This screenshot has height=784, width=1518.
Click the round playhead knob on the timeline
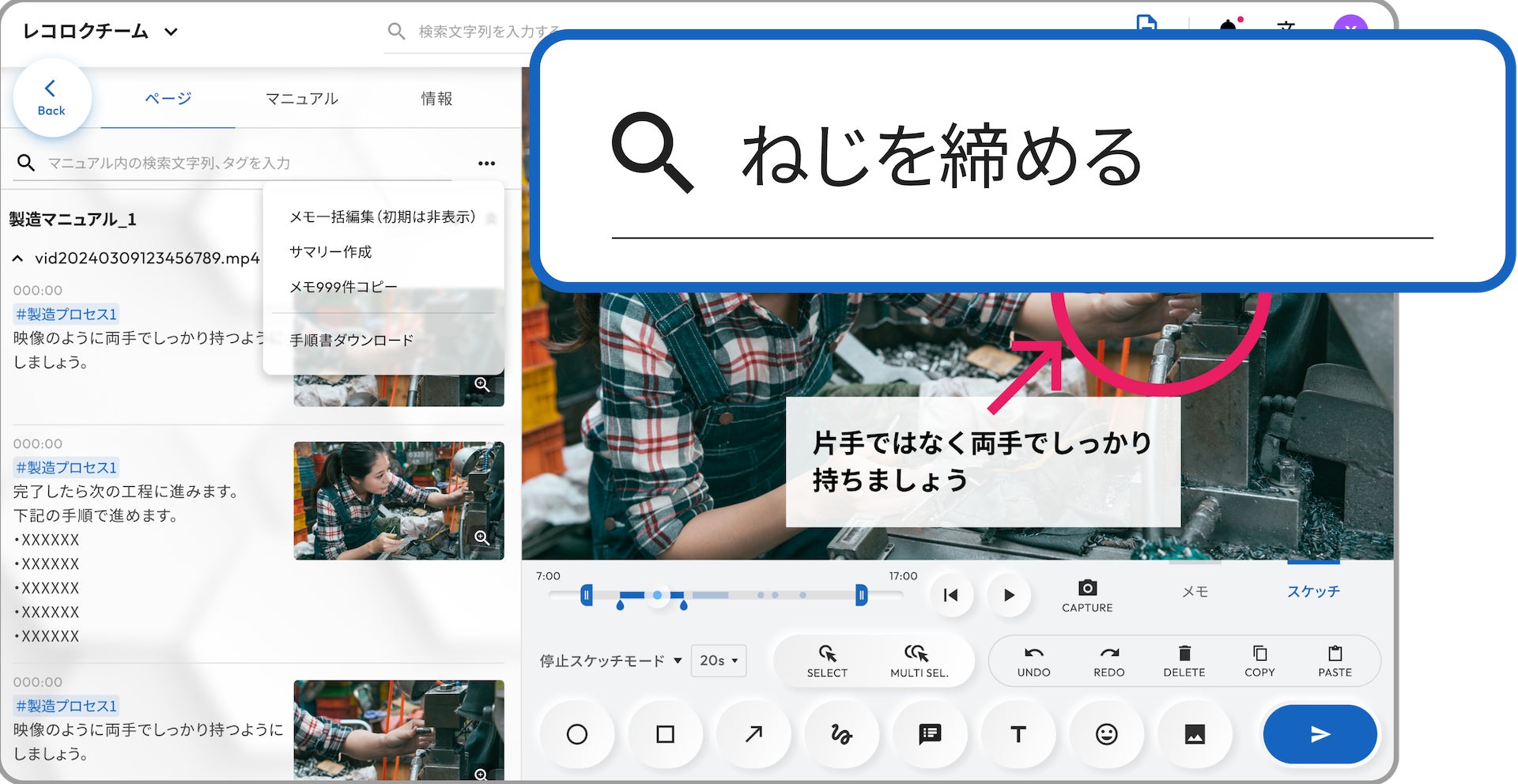point(657,595)
